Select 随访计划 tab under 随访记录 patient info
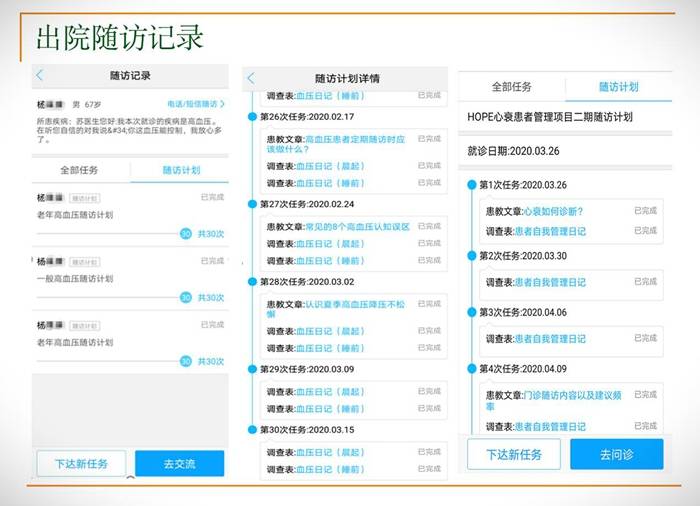Screen dimensions: 700x506 tap(181, 170)
